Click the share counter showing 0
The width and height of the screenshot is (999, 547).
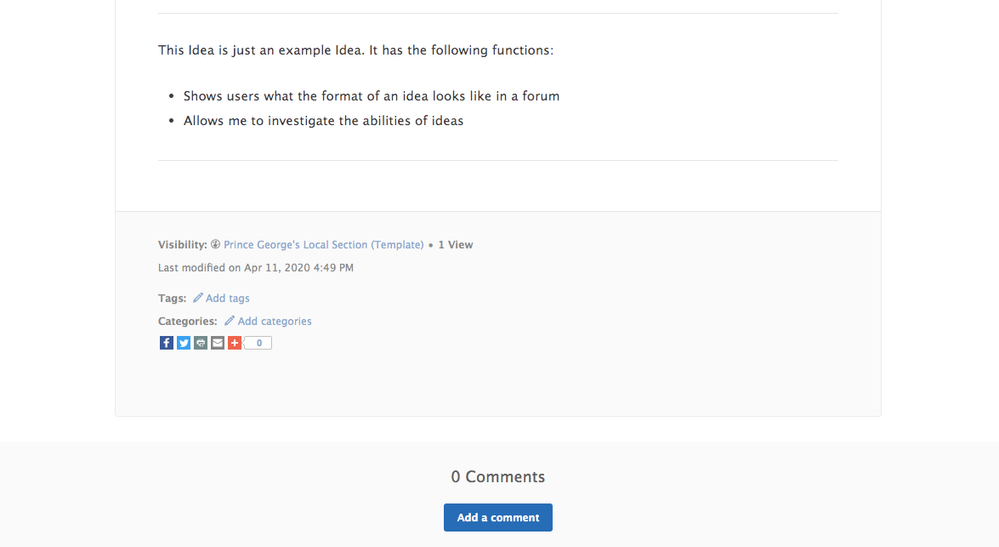point(258,343)
